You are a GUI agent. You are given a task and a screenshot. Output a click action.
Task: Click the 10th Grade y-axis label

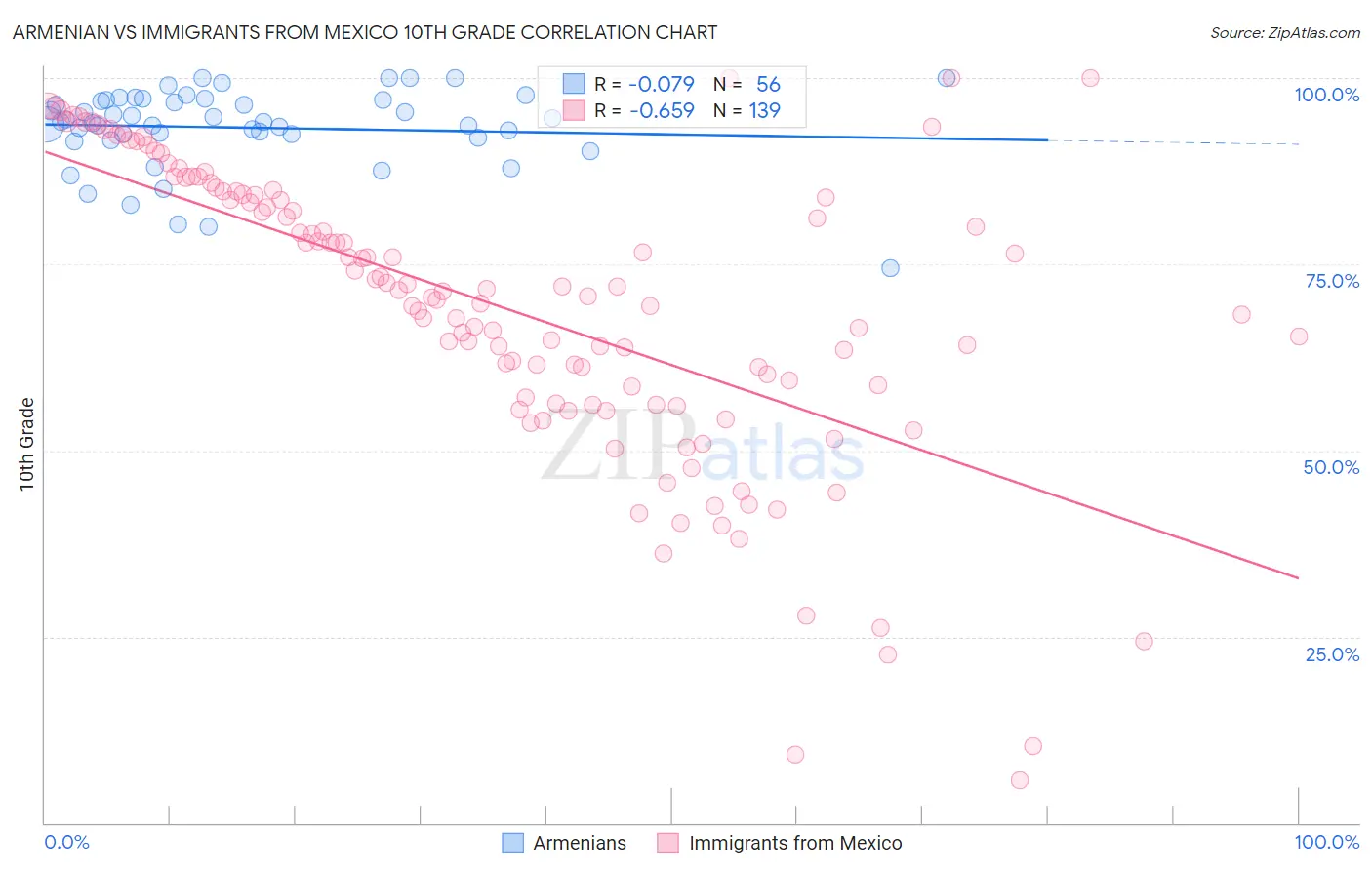click(27, 444)
